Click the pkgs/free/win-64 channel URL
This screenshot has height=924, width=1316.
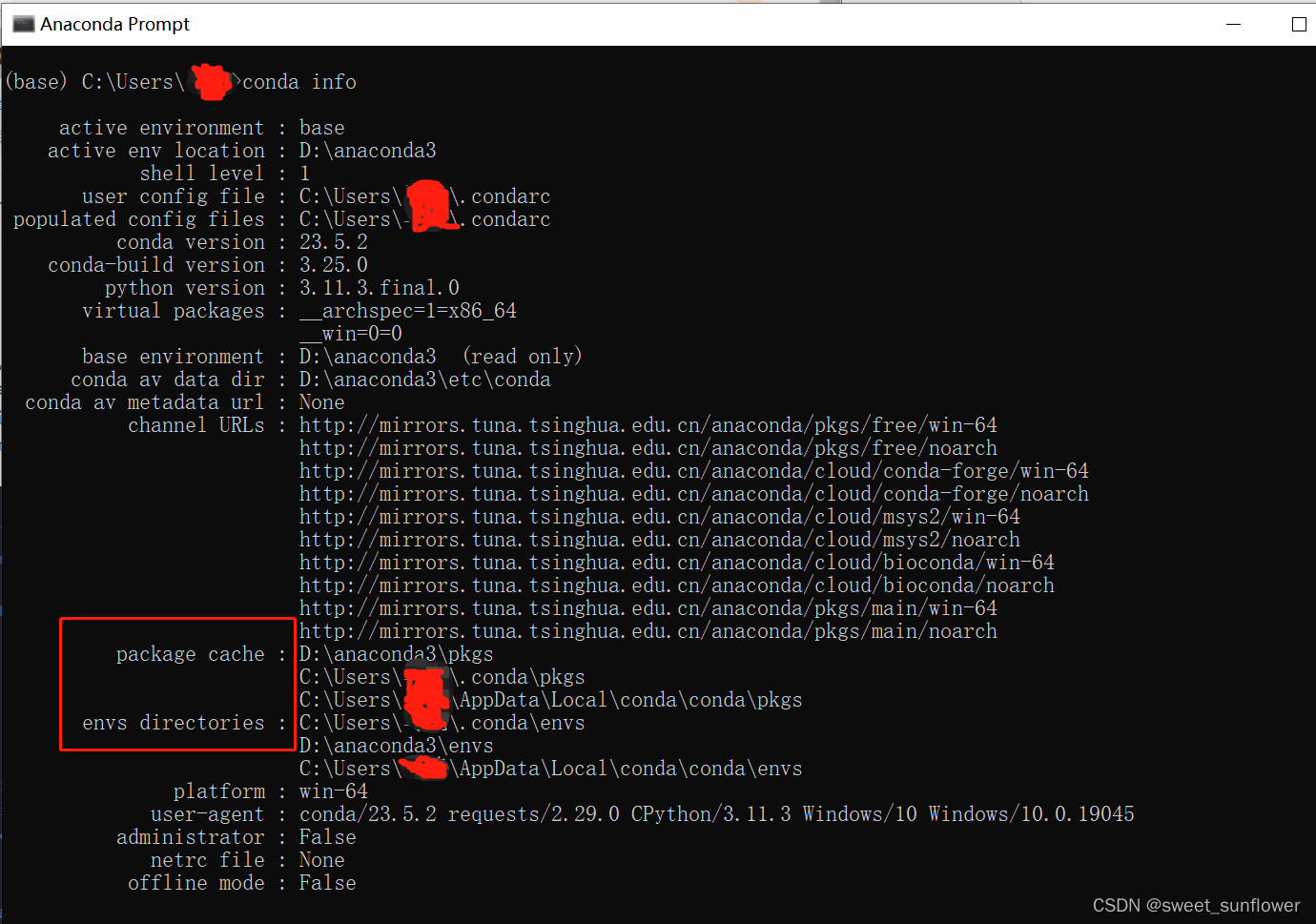(x=648, y=425)
